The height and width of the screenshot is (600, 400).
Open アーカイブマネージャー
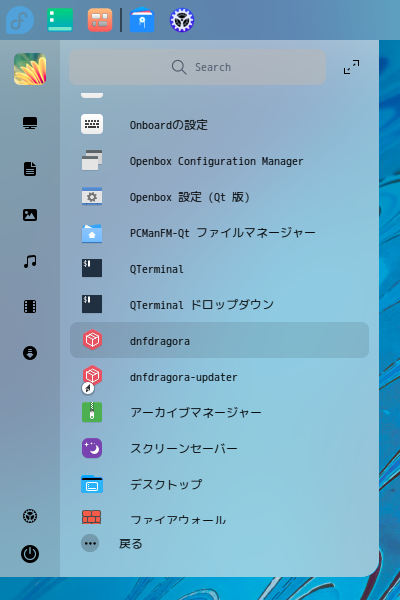click(x=219, y=412)
